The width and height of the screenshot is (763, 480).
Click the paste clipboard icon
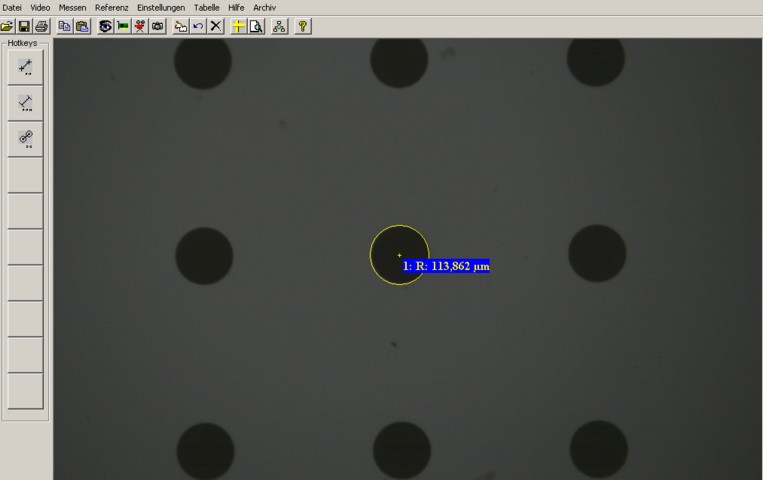click(82, 26)
